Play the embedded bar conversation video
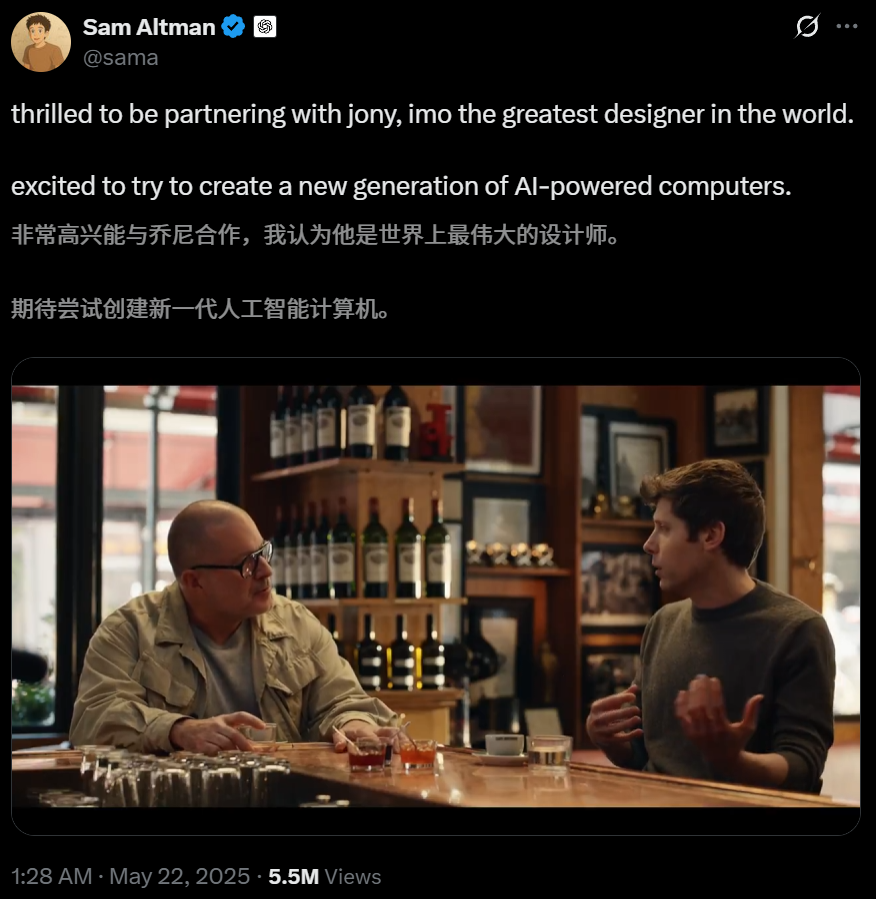Screen dimensions: 876x899 [x=436, y=596]
